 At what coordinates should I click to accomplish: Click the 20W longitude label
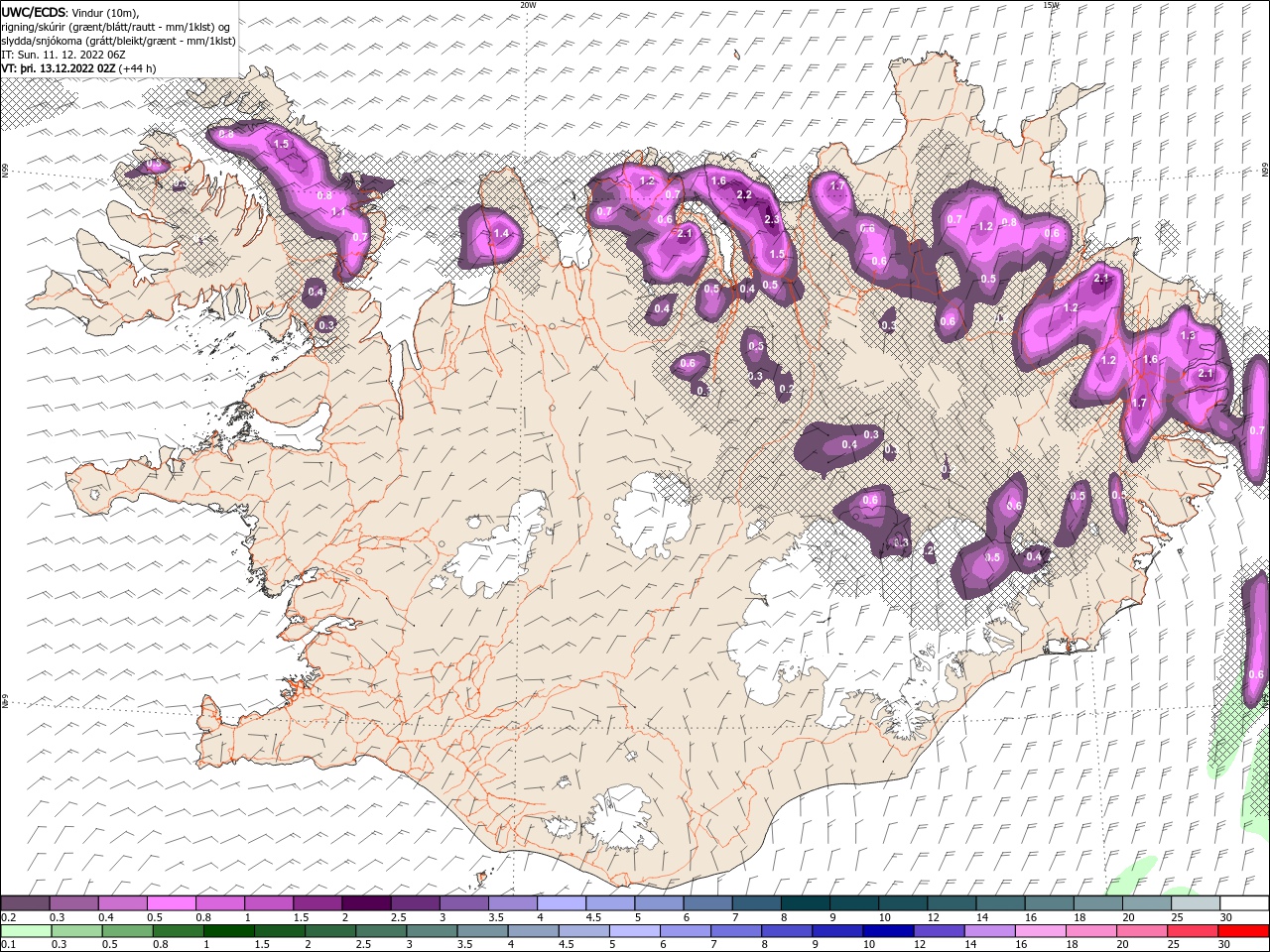click(x=528, y=5)
